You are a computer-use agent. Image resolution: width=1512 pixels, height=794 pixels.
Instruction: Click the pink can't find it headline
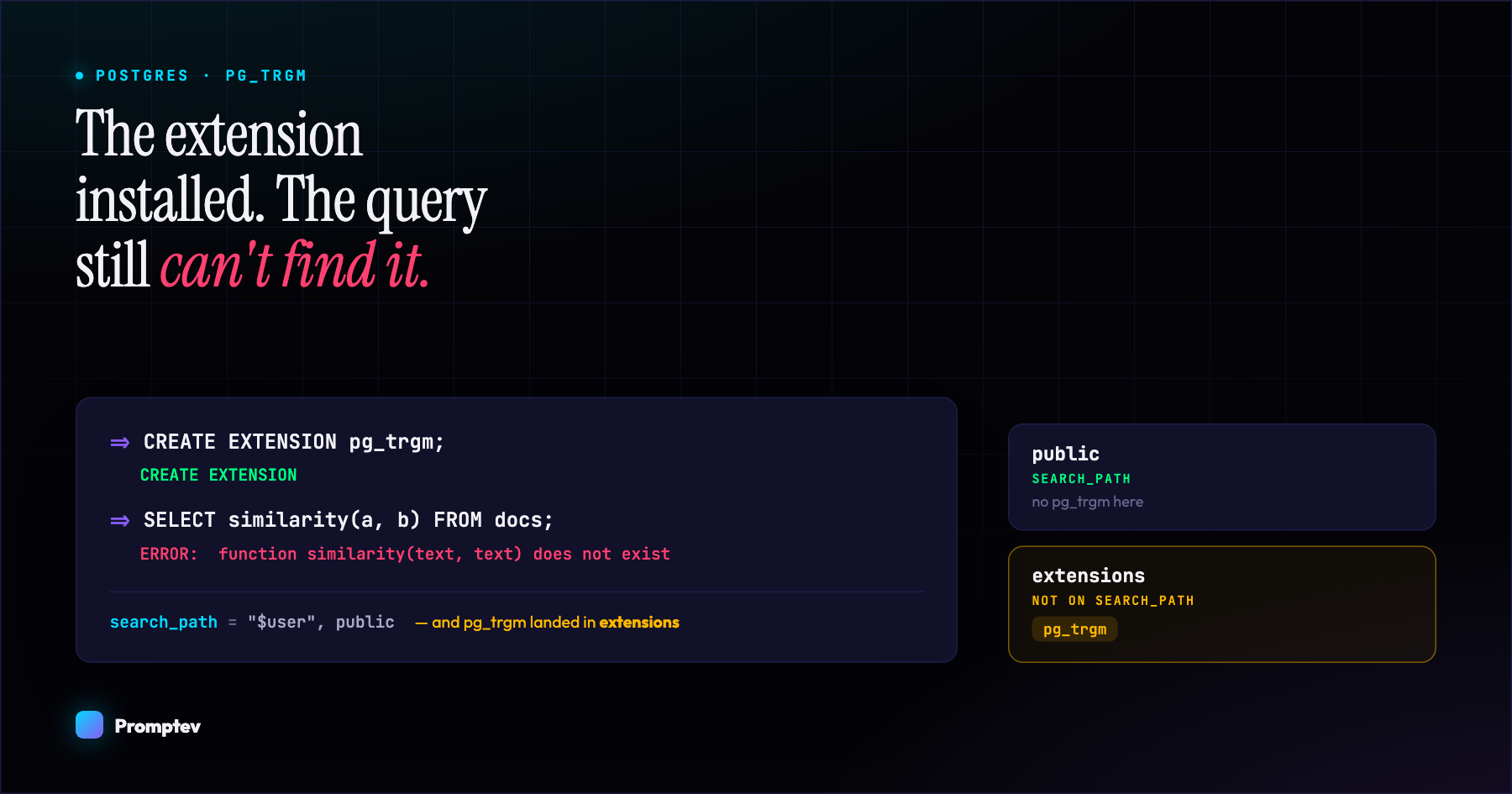coord(295,266)
